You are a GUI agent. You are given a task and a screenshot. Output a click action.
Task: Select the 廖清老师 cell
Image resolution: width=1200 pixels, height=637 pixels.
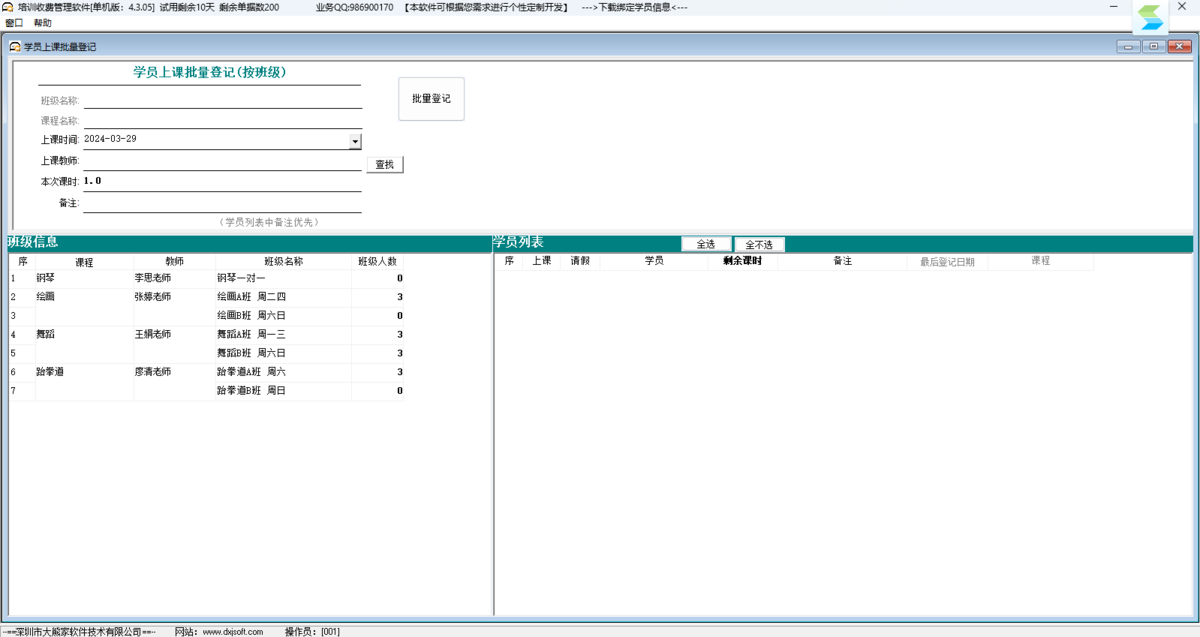click(x=174, y=372)
